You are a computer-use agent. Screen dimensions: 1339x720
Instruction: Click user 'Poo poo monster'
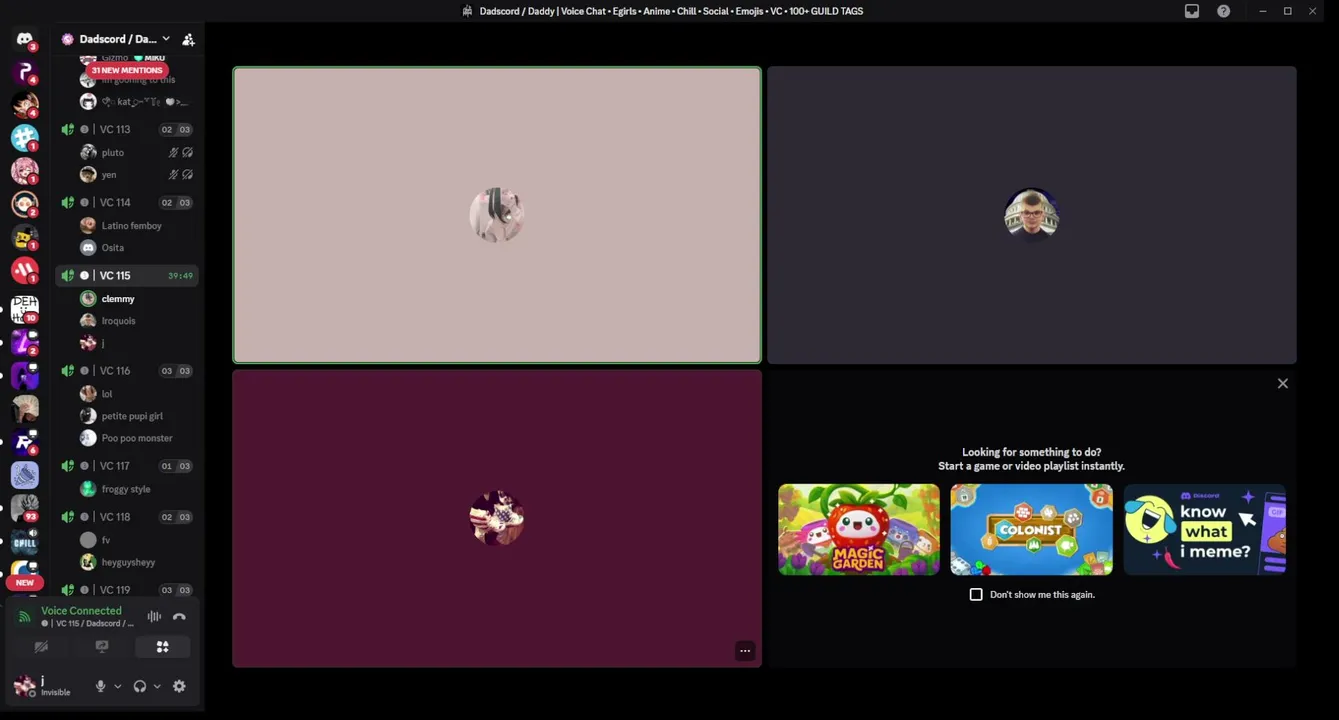click(137, 437)
